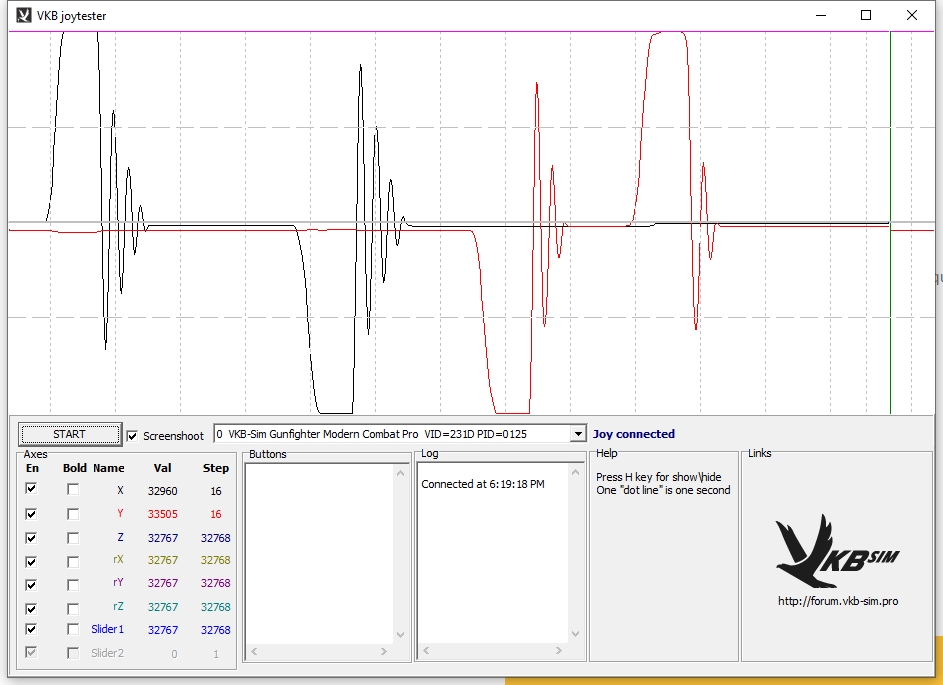The width and height of the screenshot is (943, 685).
Task: Click the green vertical cursor line in graph
Action: [890, 300]
